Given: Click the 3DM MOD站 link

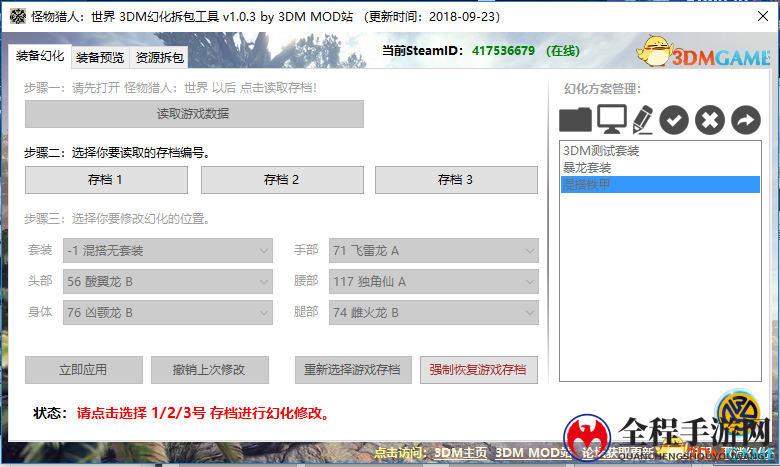Looking at the screenshot, I should tap(533, 453).
